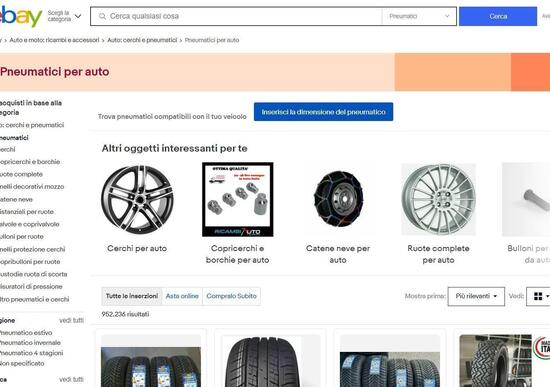Open sidebar Distanziali per ruote
The height and width of the screenshot is (387, 550).
pyautogui.click(x=27, y=212)
